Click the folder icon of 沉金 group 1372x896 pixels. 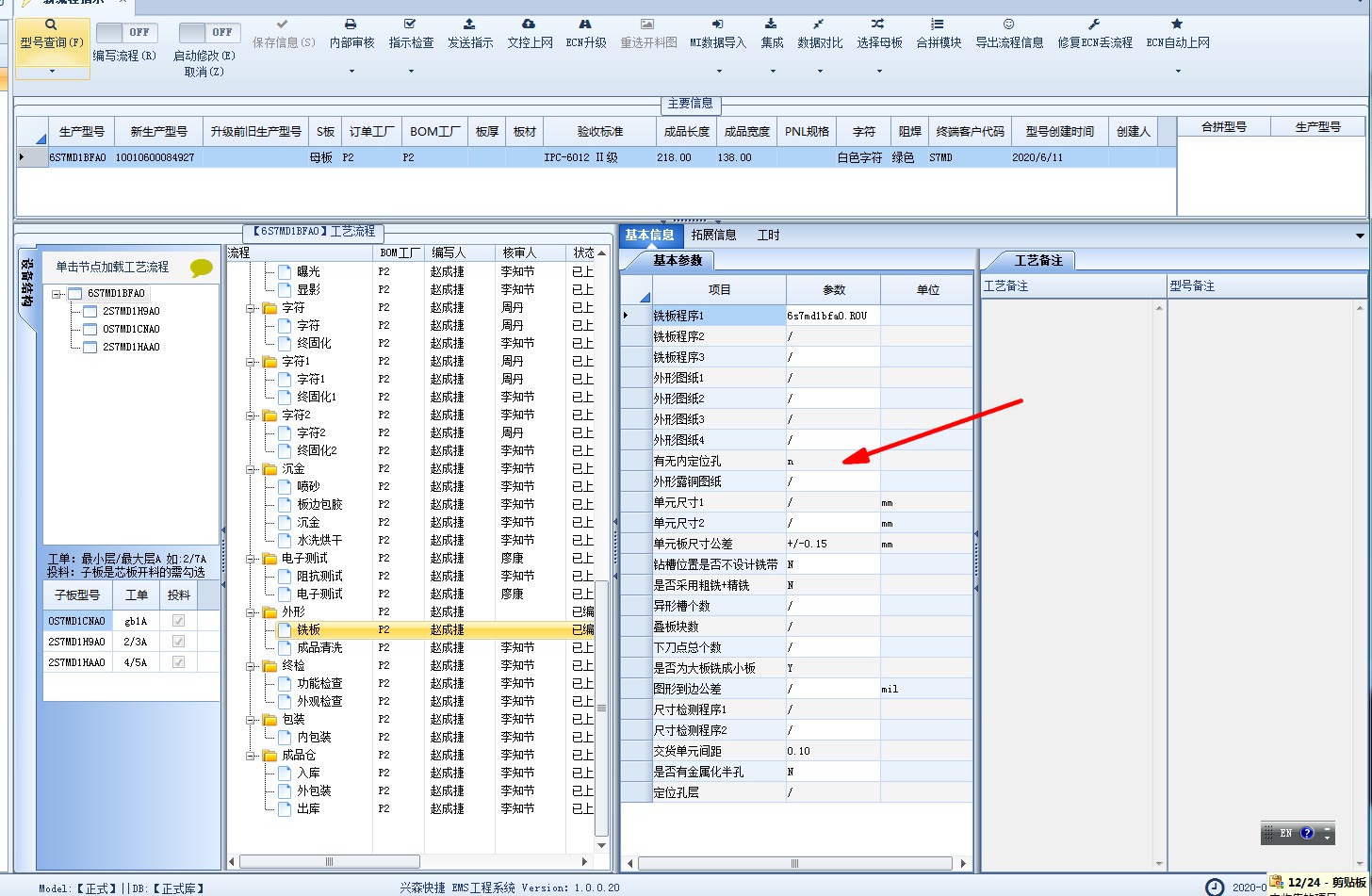point(269,468)
